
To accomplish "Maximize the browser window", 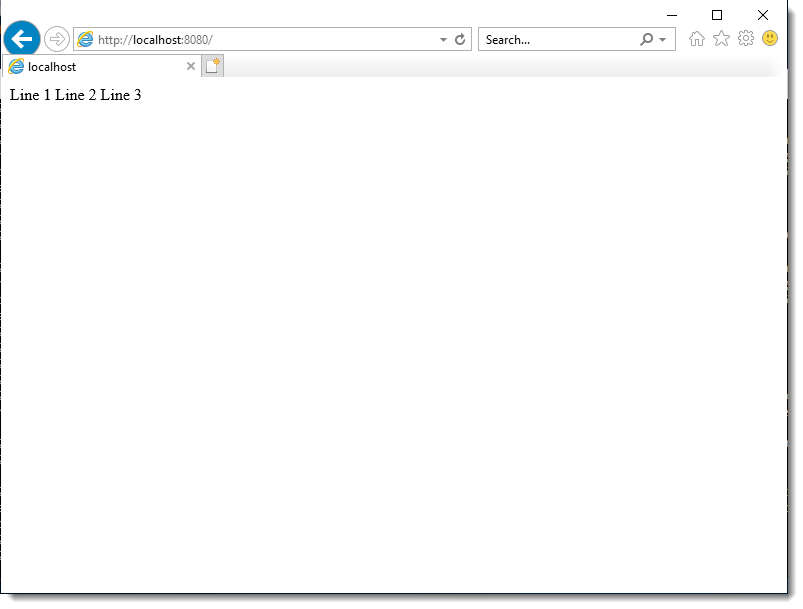I will pos(717,15).
